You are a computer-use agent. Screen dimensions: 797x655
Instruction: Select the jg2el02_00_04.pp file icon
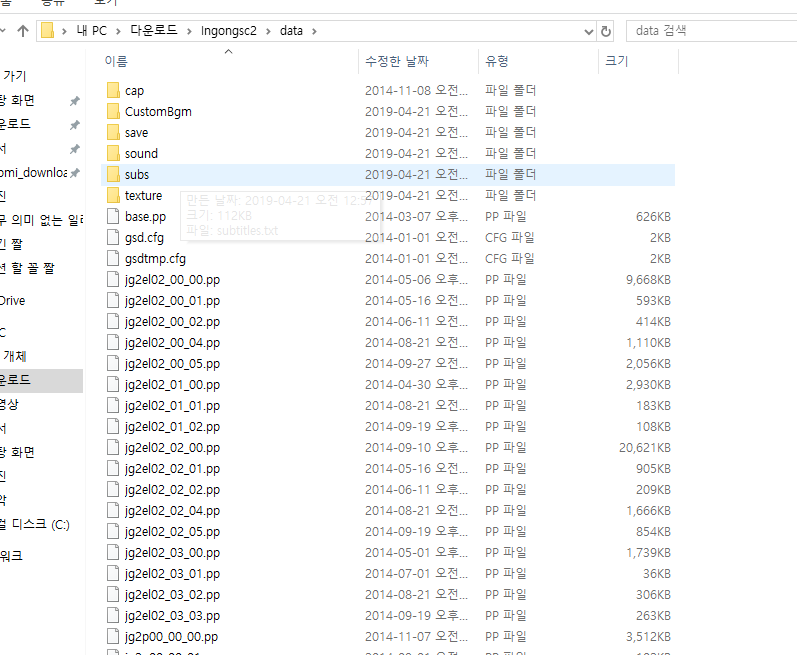tap(113, 342)
